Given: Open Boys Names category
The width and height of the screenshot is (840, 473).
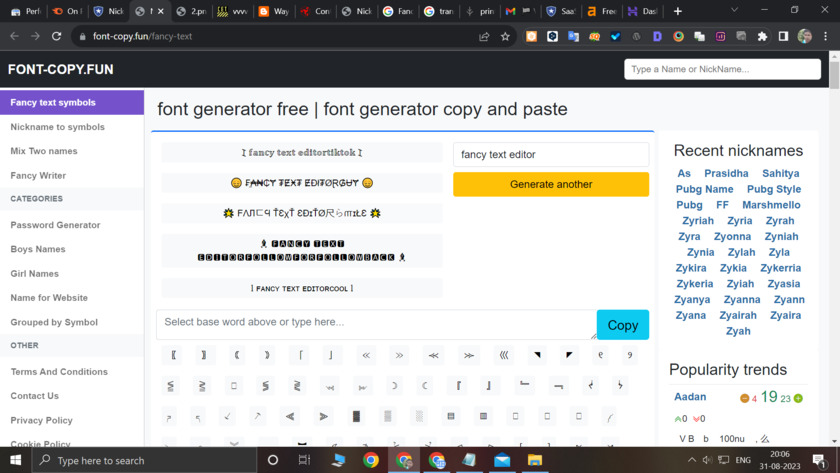Looking at the screenshot, I should 38,249.
